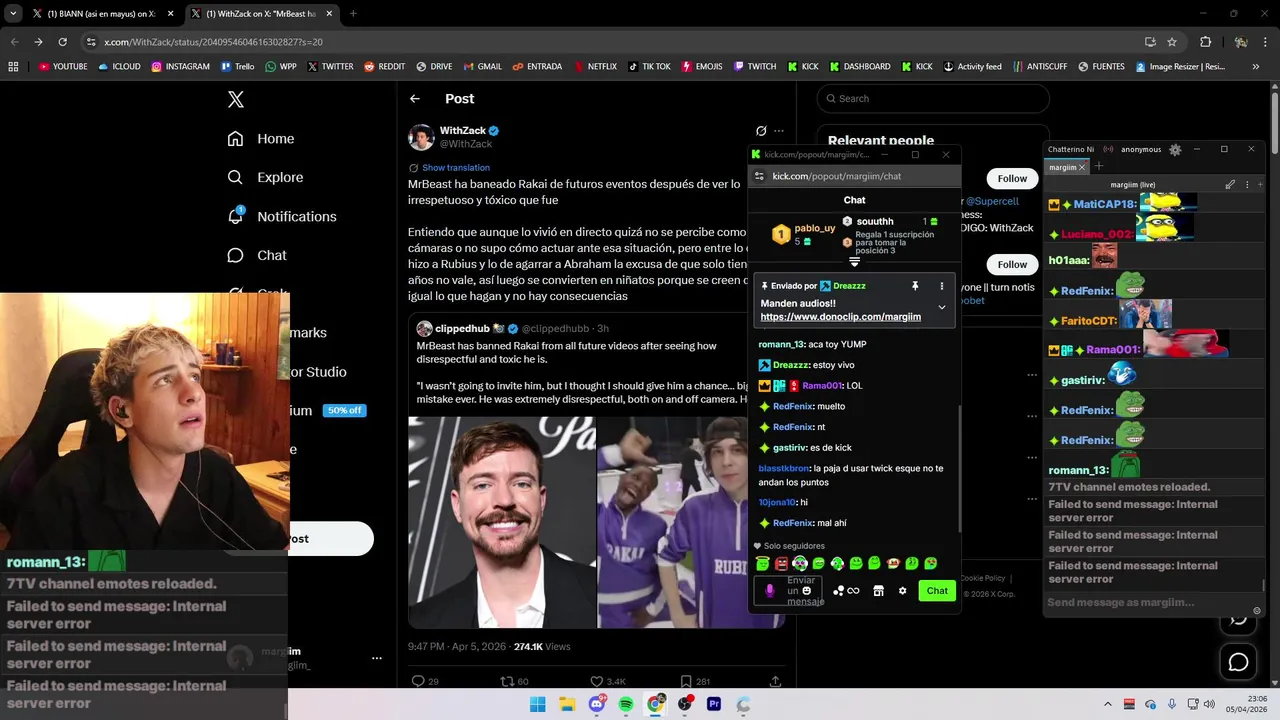Viewport: 1280px width, 720px height.
Task: Open Kick chat shop icon
Action: 878,591
